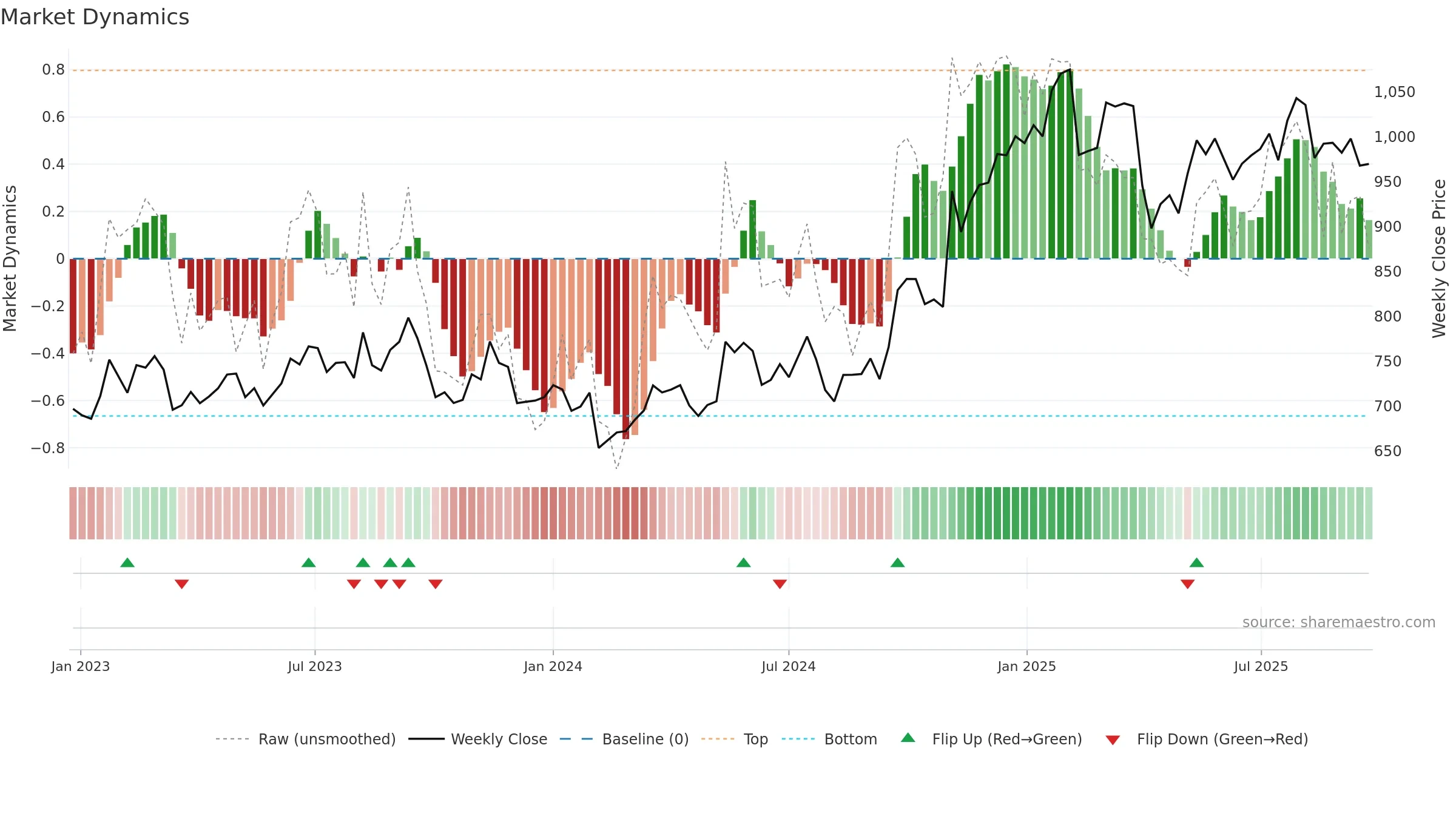Click the '900' right axis price label

[x=1388, y=227]
